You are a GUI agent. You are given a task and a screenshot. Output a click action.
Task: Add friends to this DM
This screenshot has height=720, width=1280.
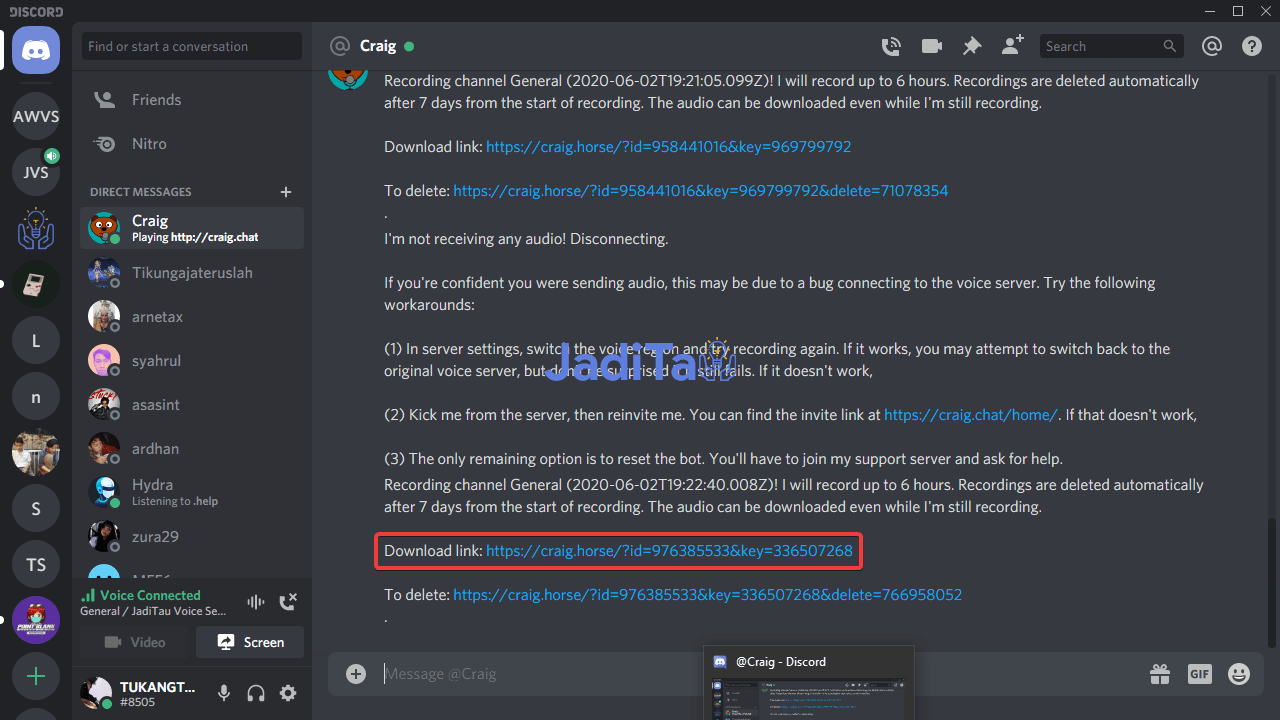pyautogui.click(x=1013, y=45)
